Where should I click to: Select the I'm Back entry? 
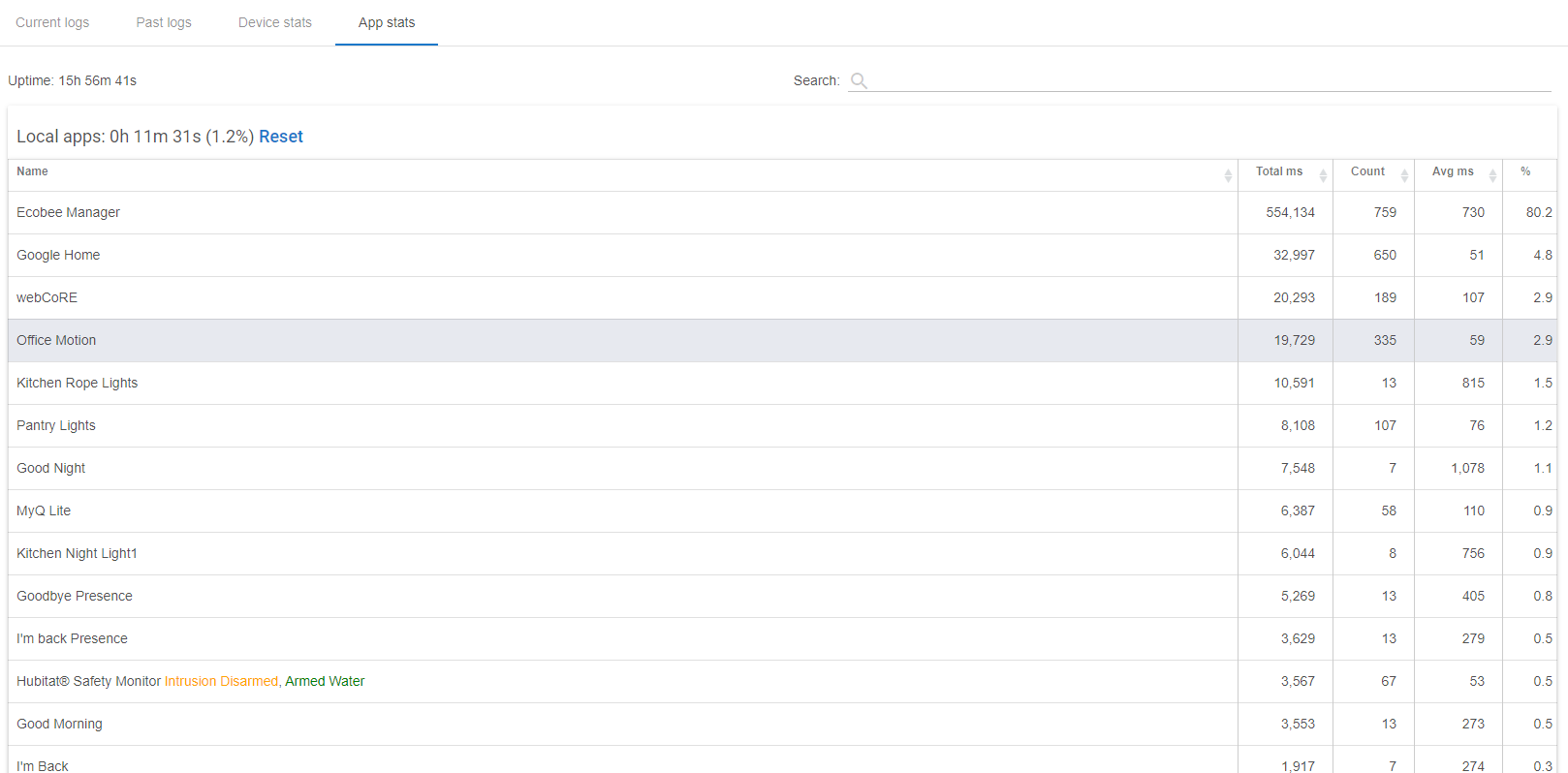(43, 765)
